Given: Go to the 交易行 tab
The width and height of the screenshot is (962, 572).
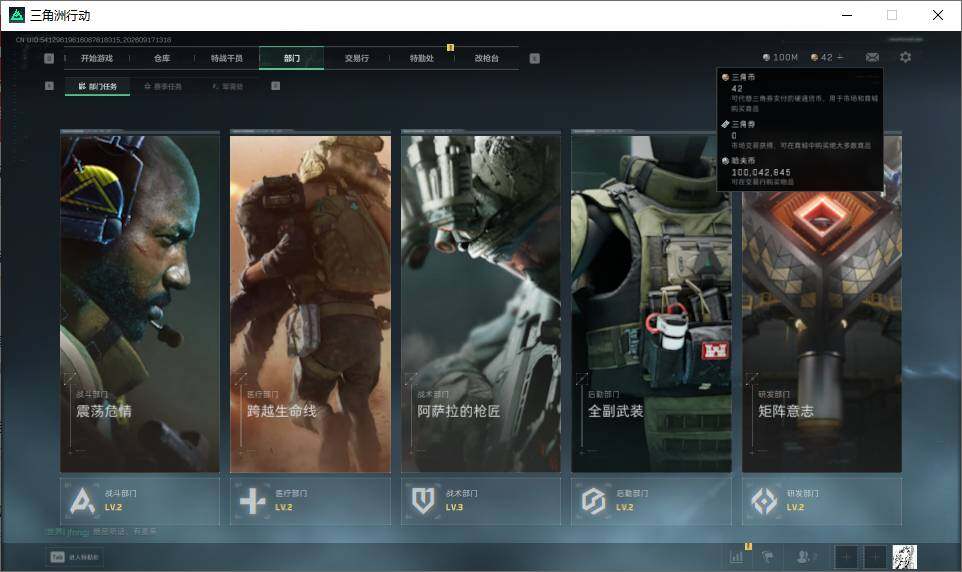Looking at the screenshot, I should coord(356,58).
